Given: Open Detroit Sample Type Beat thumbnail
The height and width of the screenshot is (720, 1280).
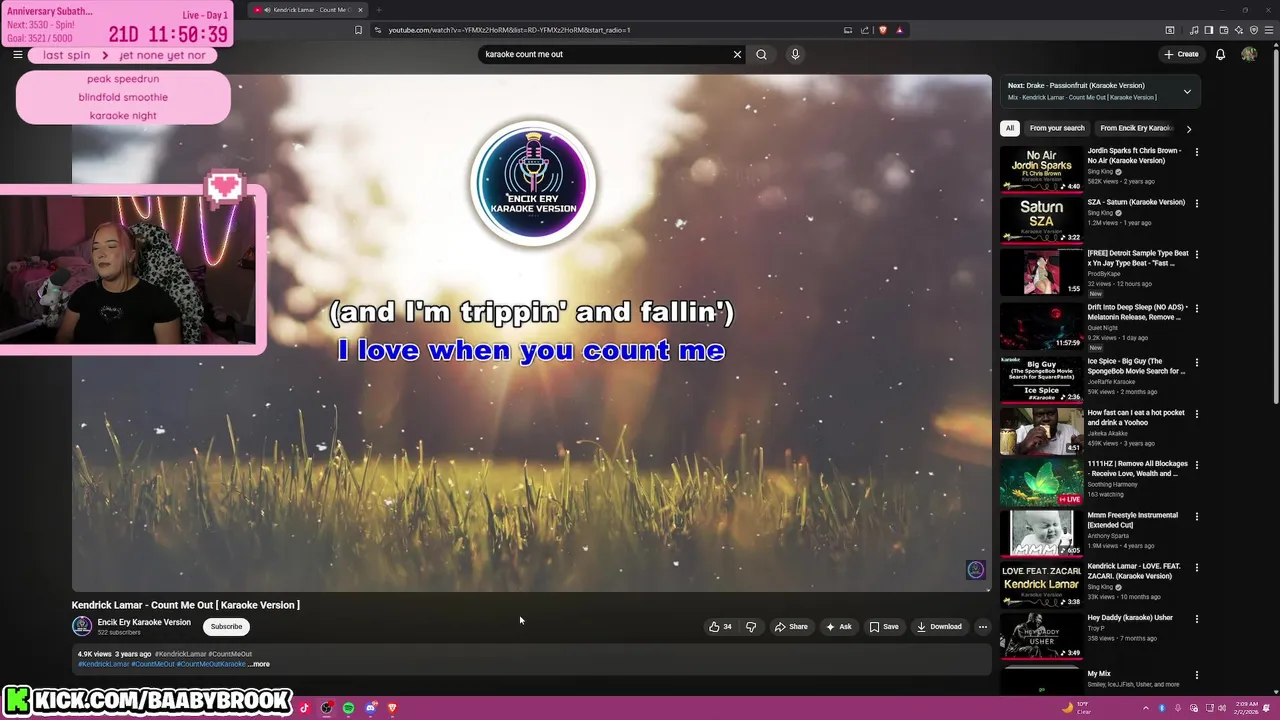Looking at the screenshot, I should 1041,272.
